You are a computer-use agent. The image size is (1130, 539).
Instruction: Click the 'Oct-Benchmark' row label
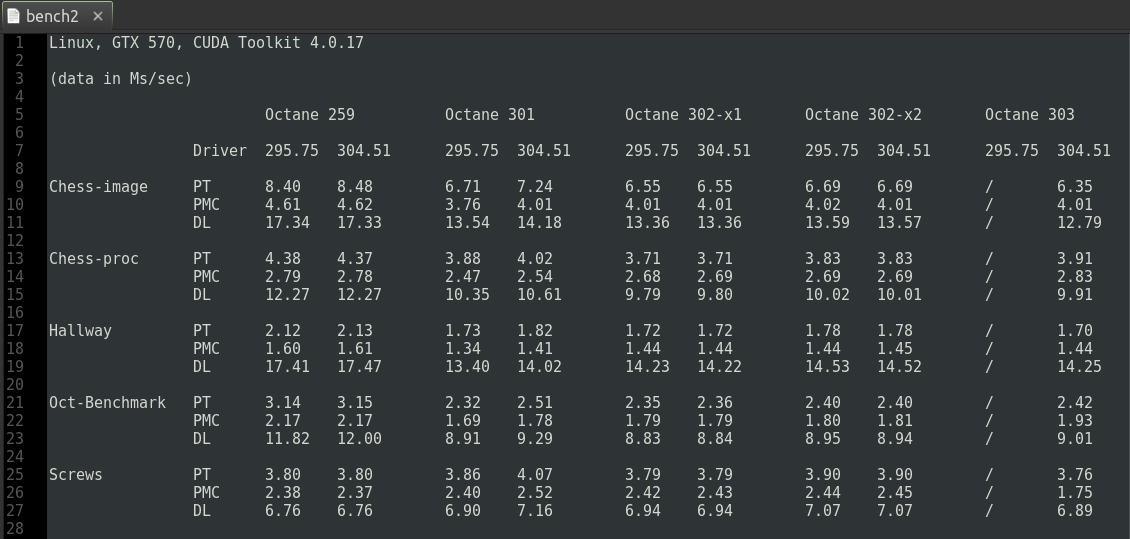(107, 403)
